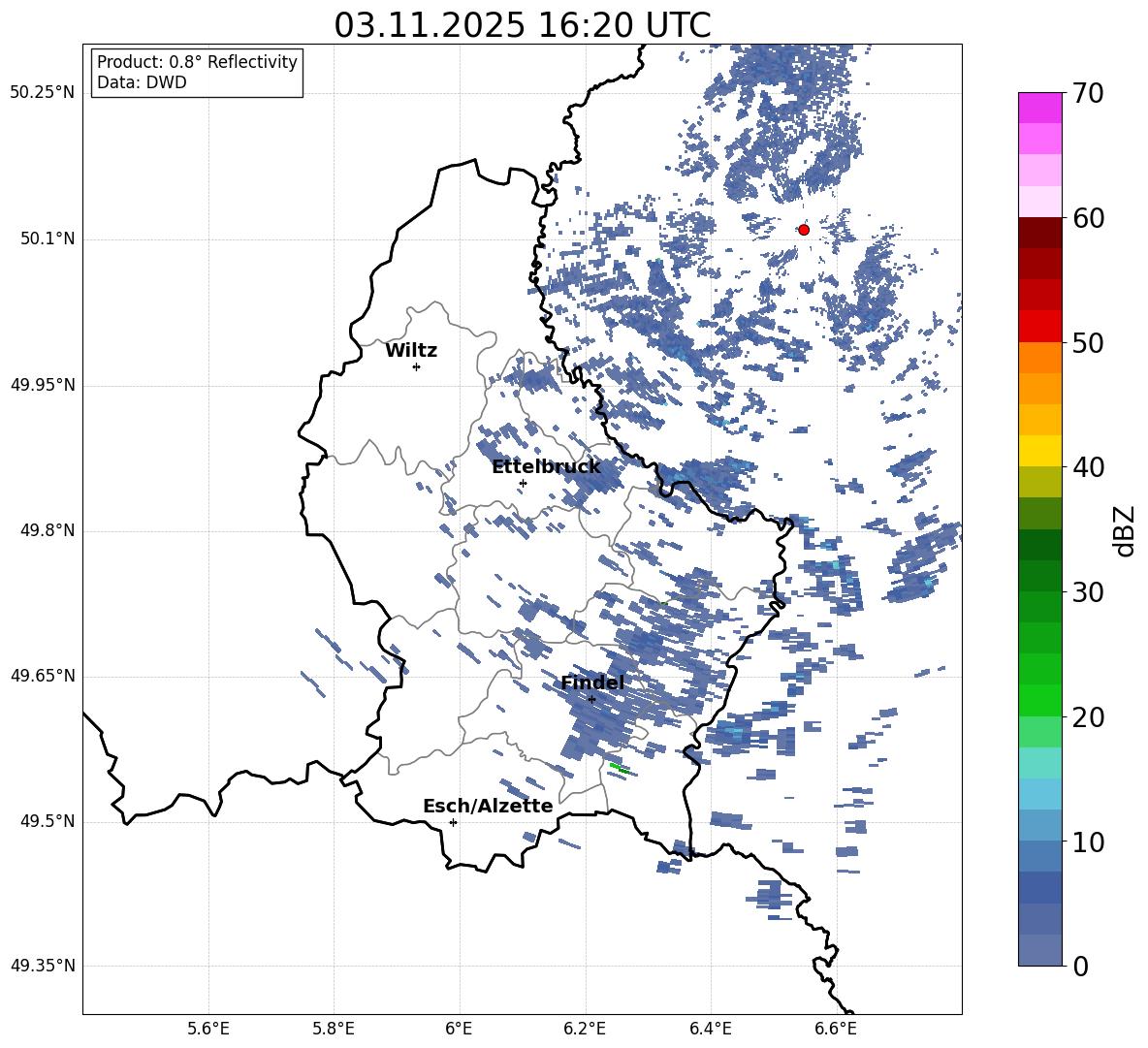Click the 49.65°N latitude label
Screen dimensions: 1148x1048
pyautogui.click(x=43, y=676)
